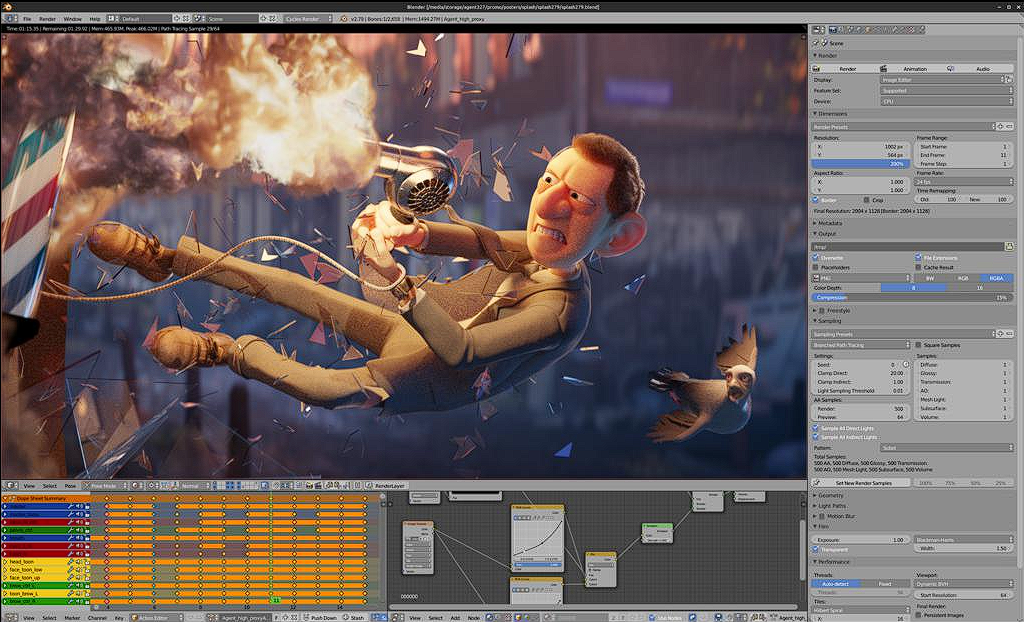Enable the Square Samples checkbox
Screen dimensions: 1024x622
(920, 345)
